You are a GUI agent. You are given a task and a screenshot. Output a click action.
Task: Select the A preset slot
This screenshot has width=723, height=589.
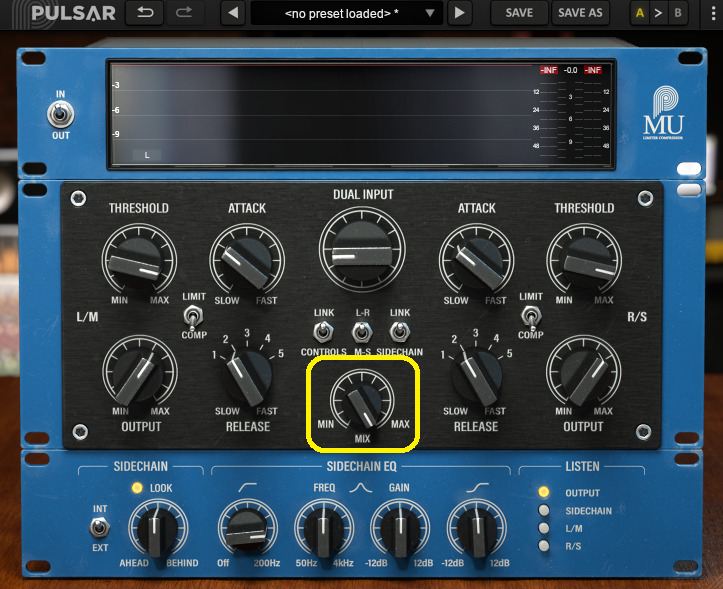640,13
